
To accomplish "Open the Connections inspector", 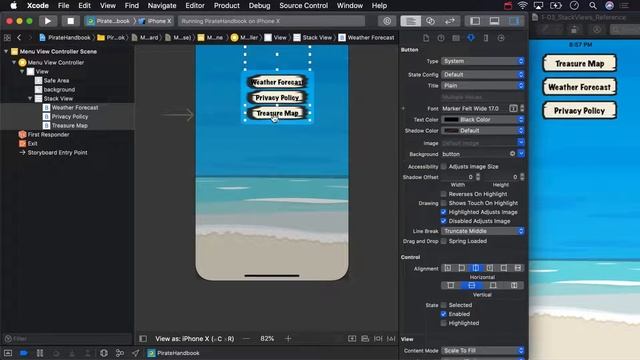I will point(501,38).
